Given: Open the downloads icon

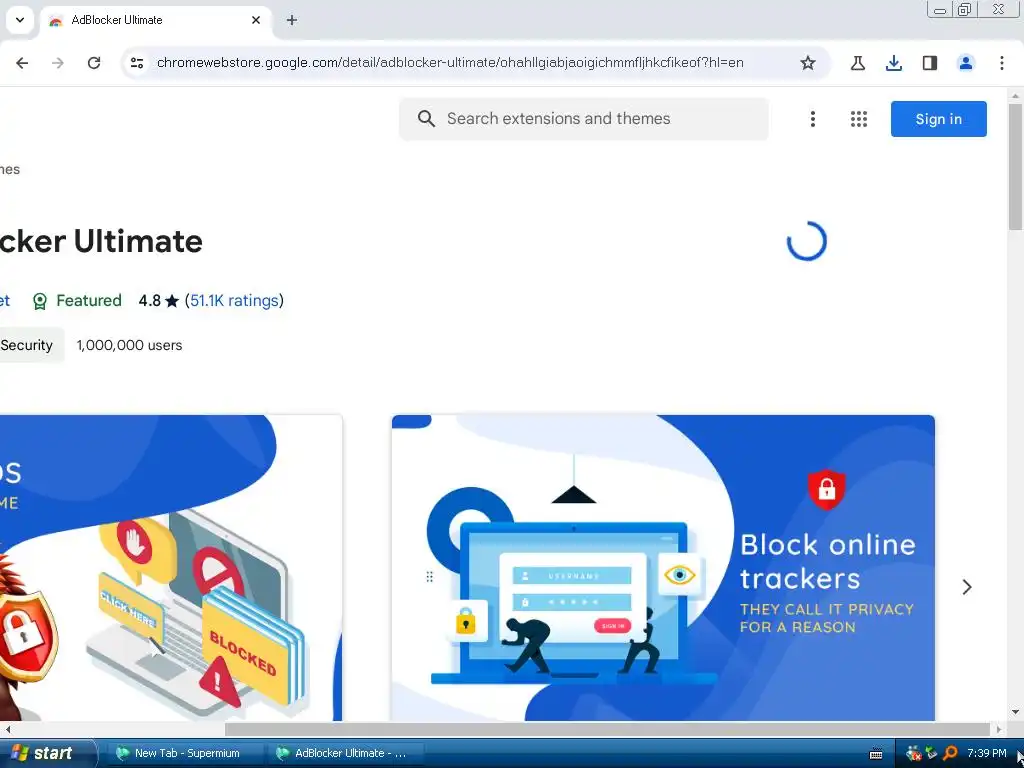Looking at the screenshot, I should coord(894,63).
